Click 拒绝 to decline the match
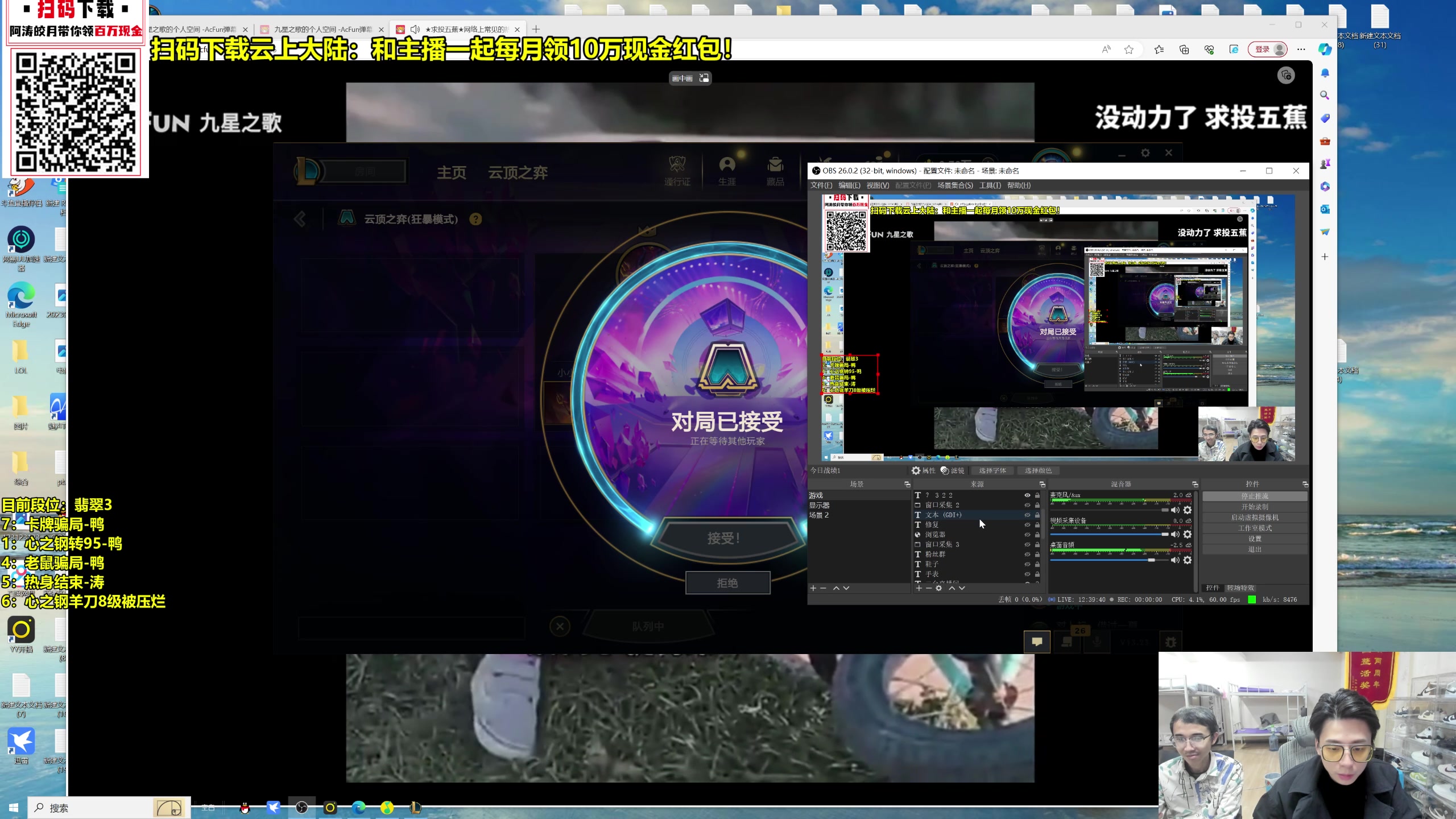1456x819 pixels. pyautogui.click(x=727, y=583)
